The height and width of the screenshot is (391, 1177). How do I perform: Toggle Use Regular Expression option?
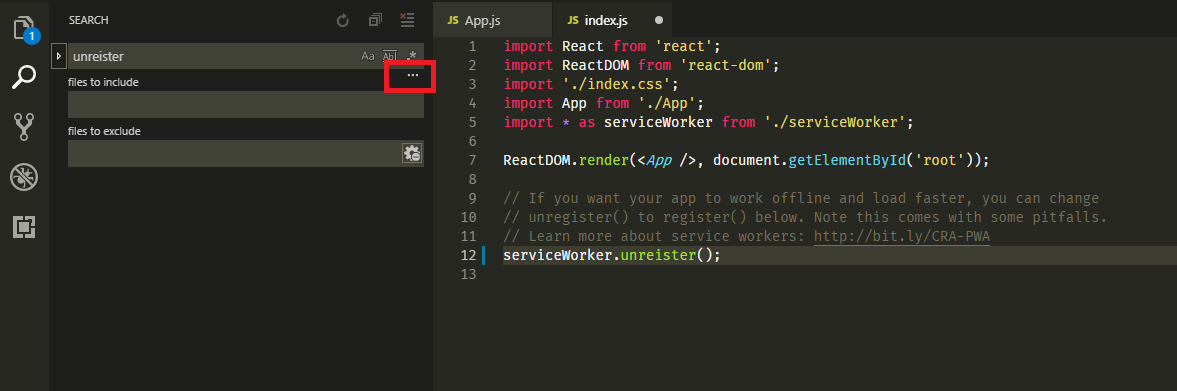point(411,56)
